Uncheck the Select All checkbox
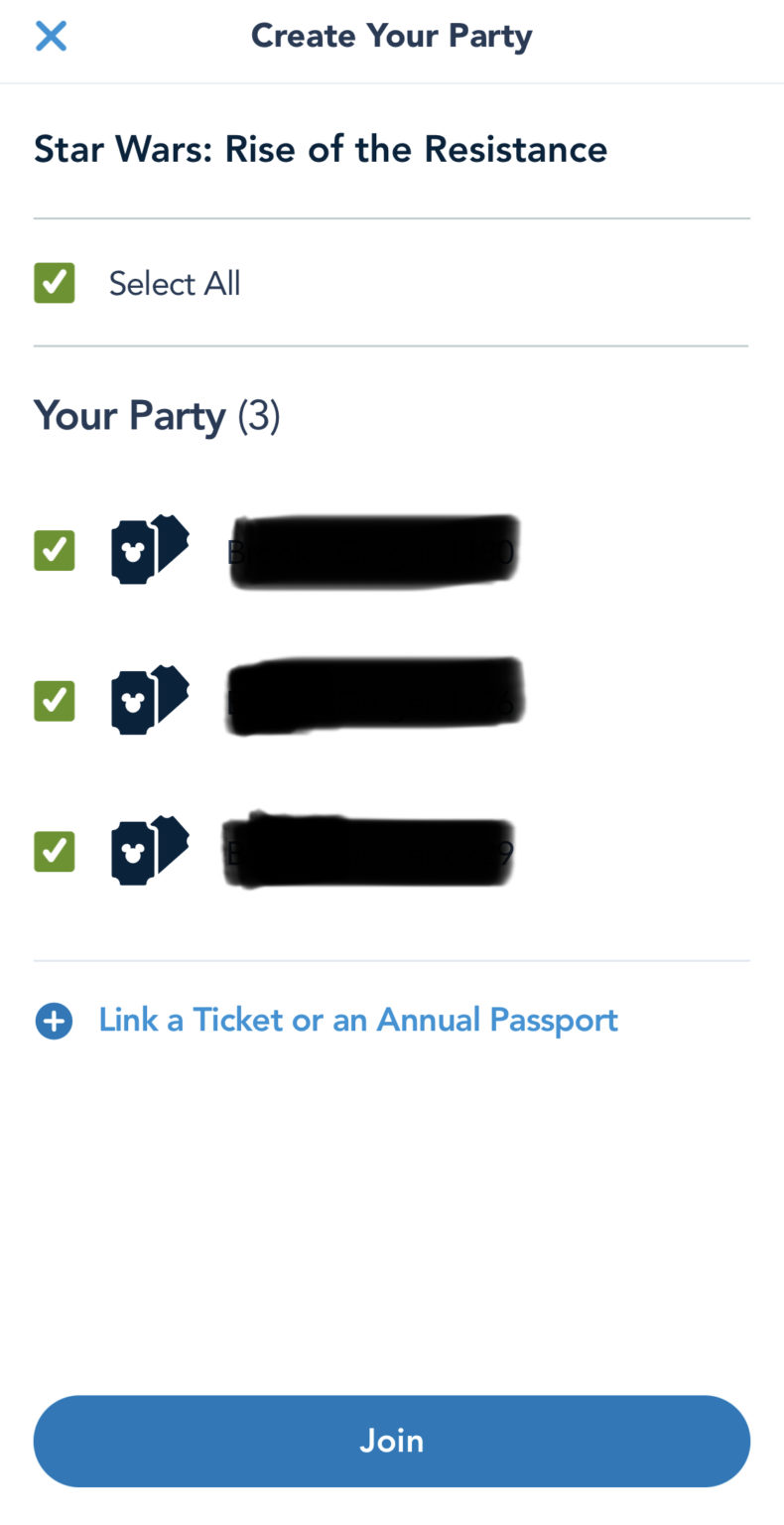784x1525 pixels. [55, 283]
